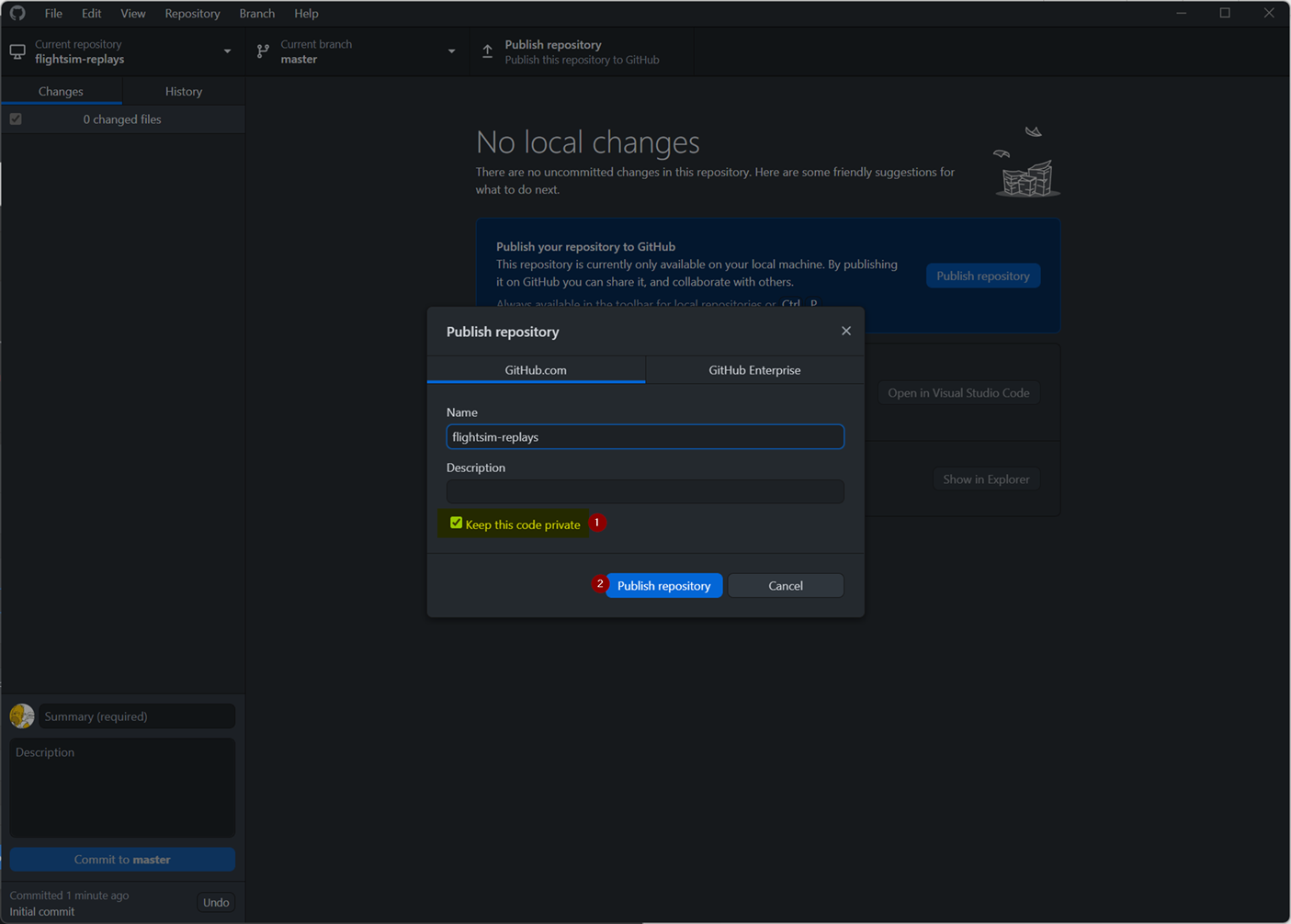This screenshot has width=1291, height=924.
Task: Undo the Initial commit
Action: click(216, 903)
